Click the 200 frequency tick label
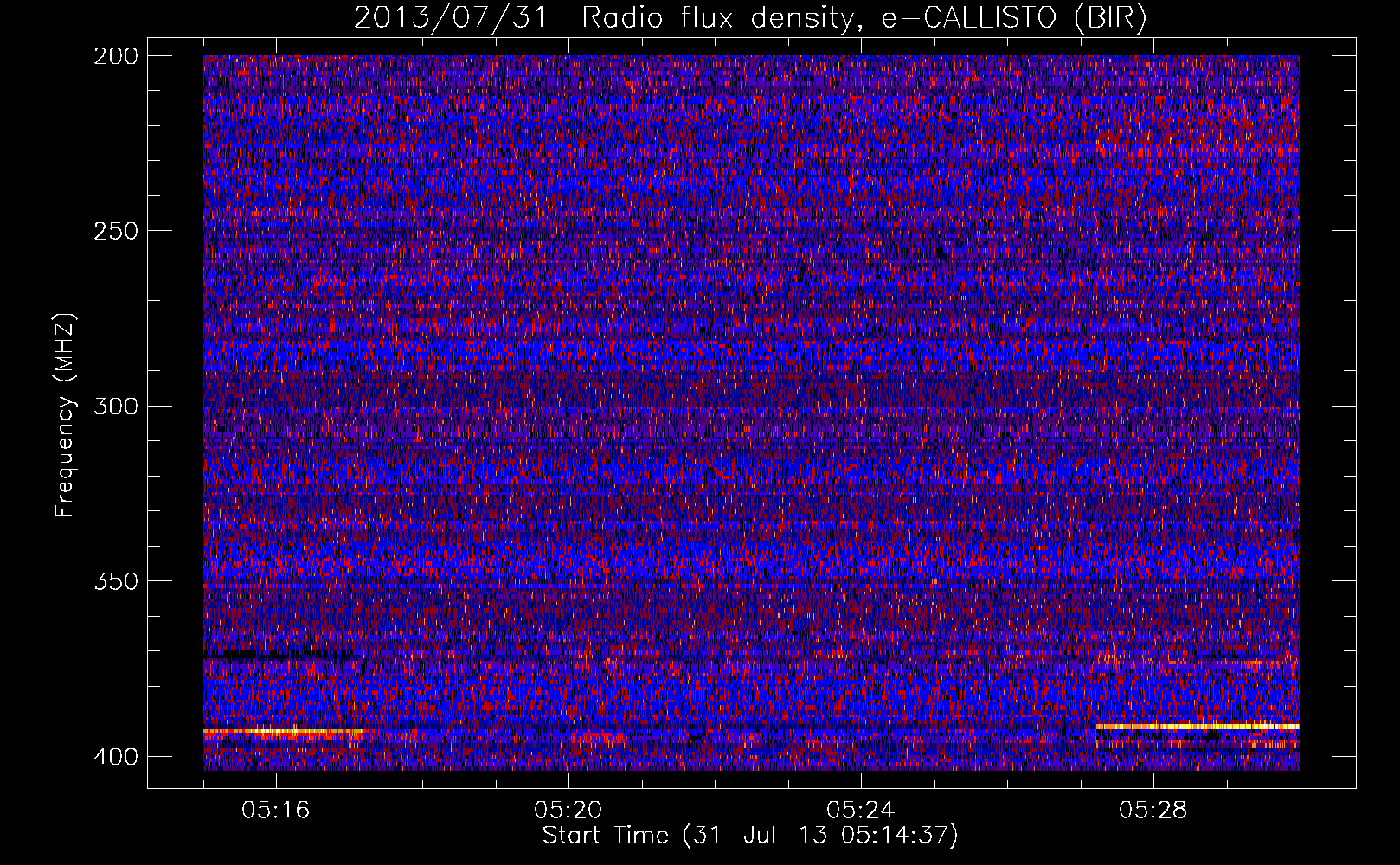 115,56
